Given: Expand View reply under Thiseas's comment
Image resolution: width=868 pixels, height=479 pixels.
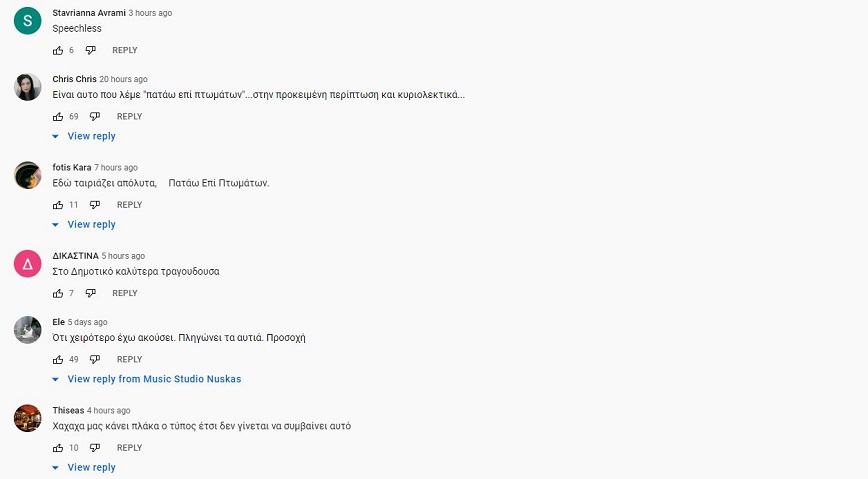Looking at the screenshot, I should click(90, 467).
